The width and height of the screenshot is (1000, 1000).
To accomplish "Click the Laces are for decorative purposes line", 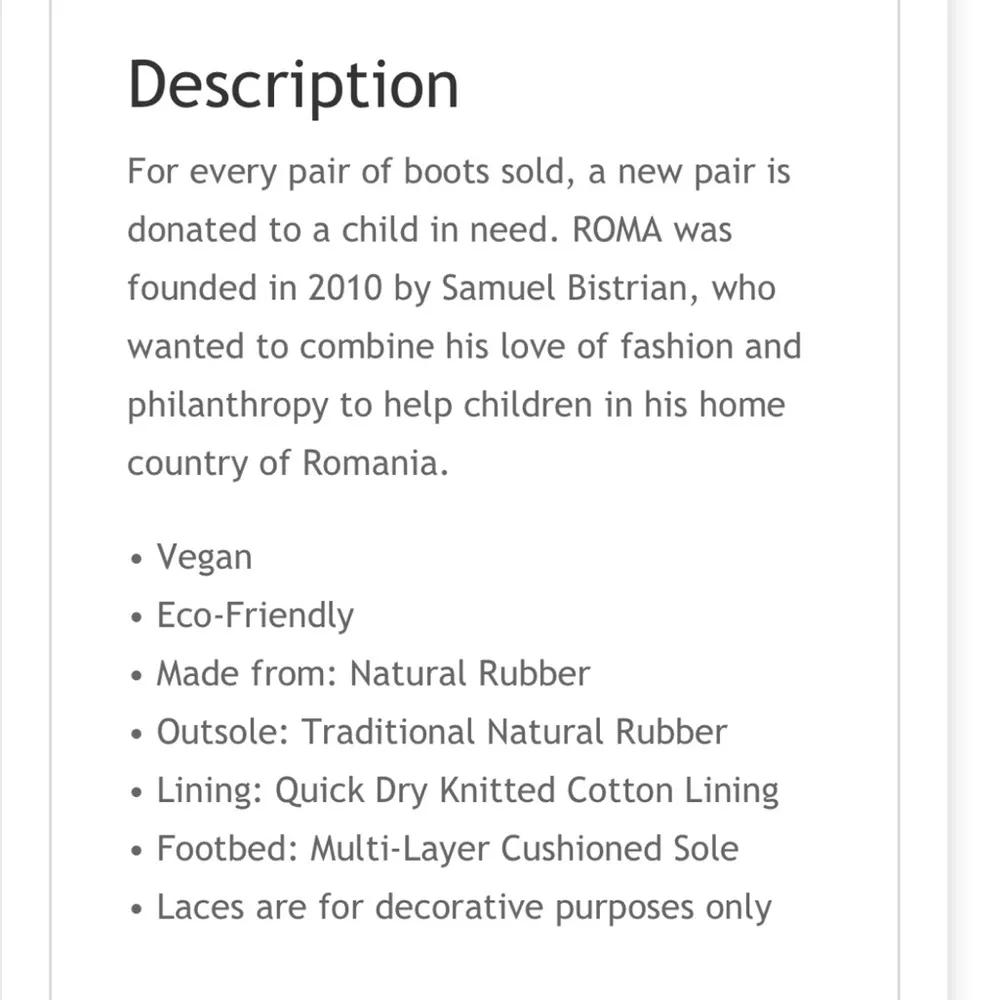I will (464, 908).
